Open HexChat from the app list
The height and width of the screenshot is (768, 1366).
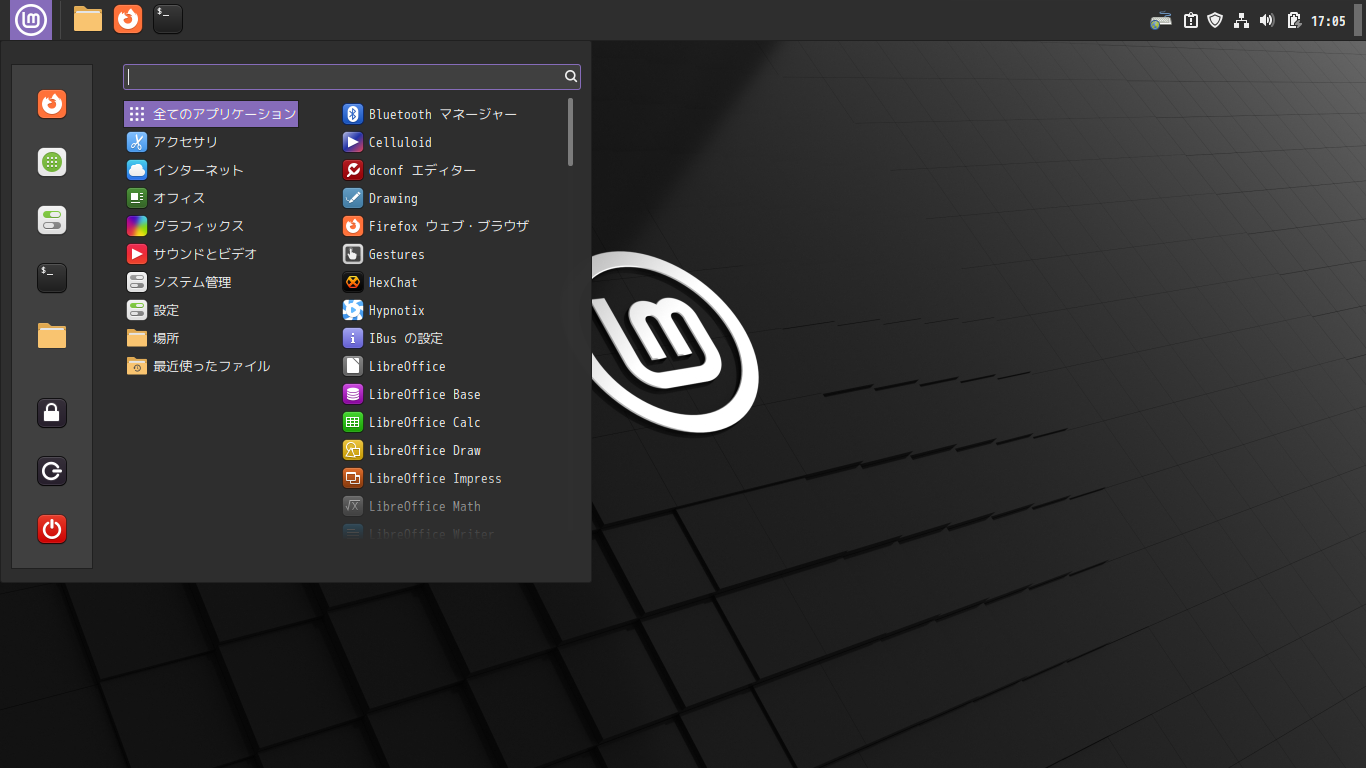[x=452, y=282]
